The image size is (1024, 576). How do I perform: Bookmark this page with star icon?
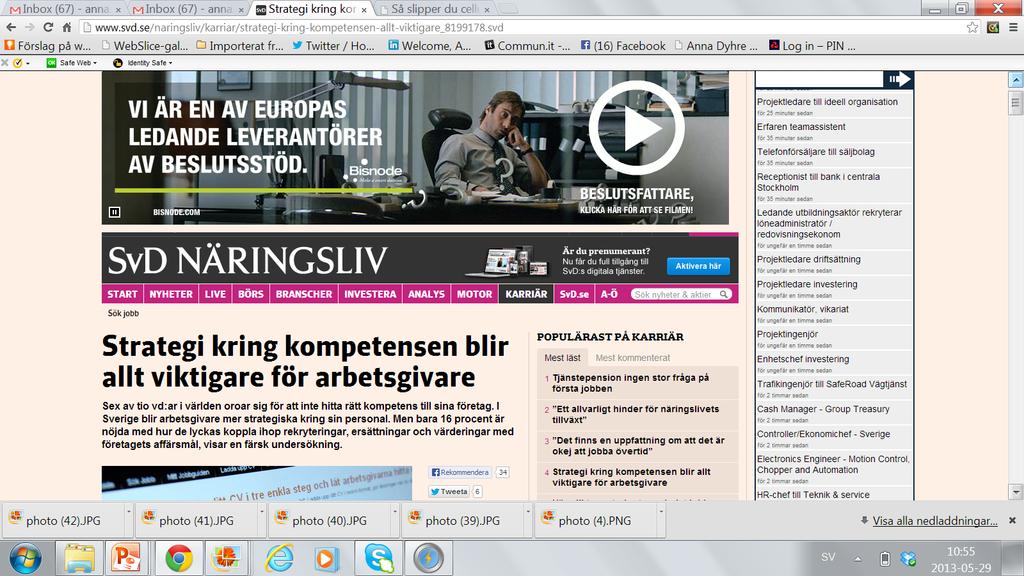pyautogui.click(x=972, y=27)
